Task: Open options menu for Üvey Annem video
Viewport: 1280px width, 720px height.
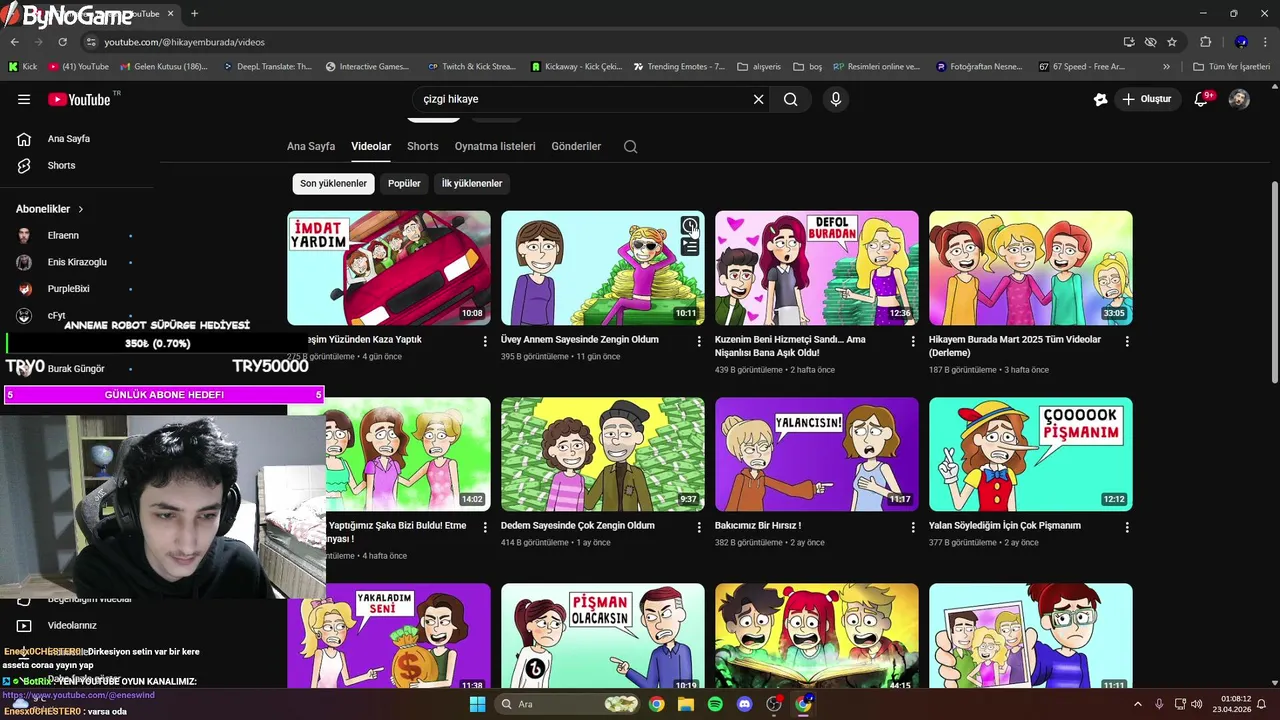Action: point(699,341)
